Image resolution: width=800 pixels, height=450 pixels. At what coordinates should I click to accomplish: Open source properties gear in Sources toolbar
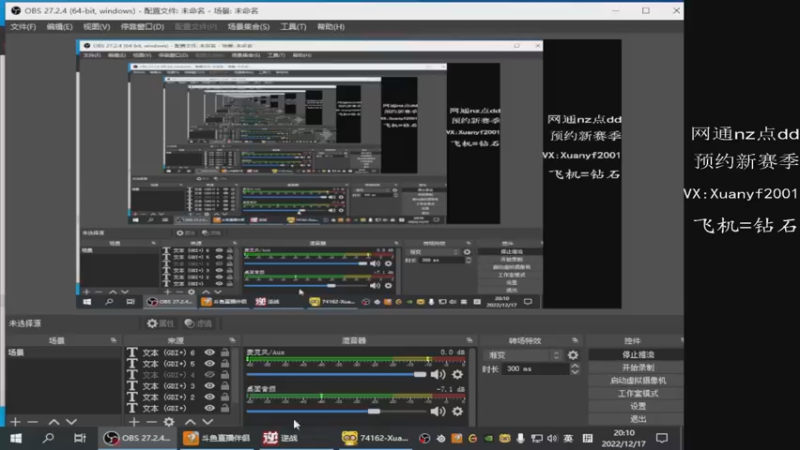[x=169, y=422]
